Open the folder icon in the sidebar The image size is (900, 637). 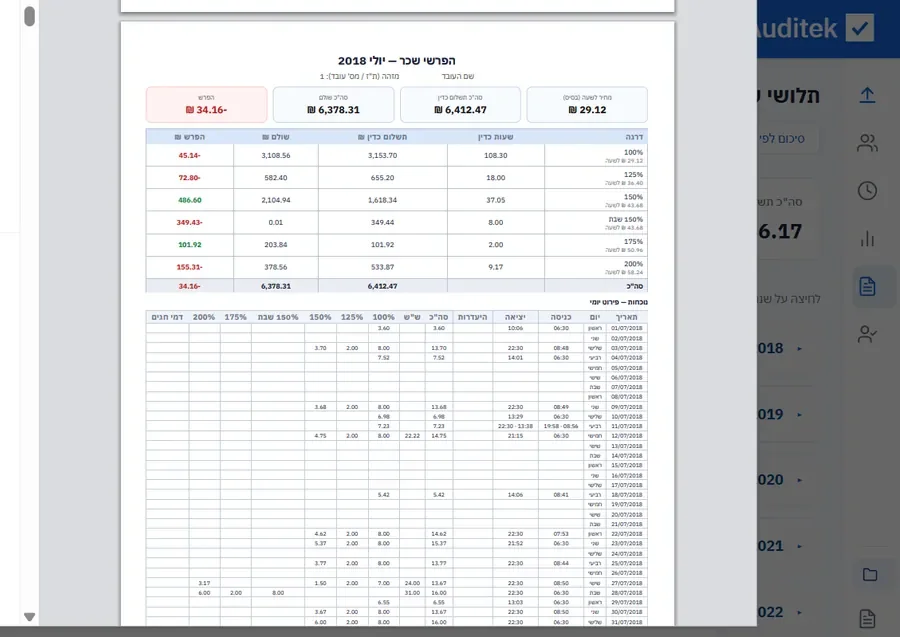click(870, 574)
